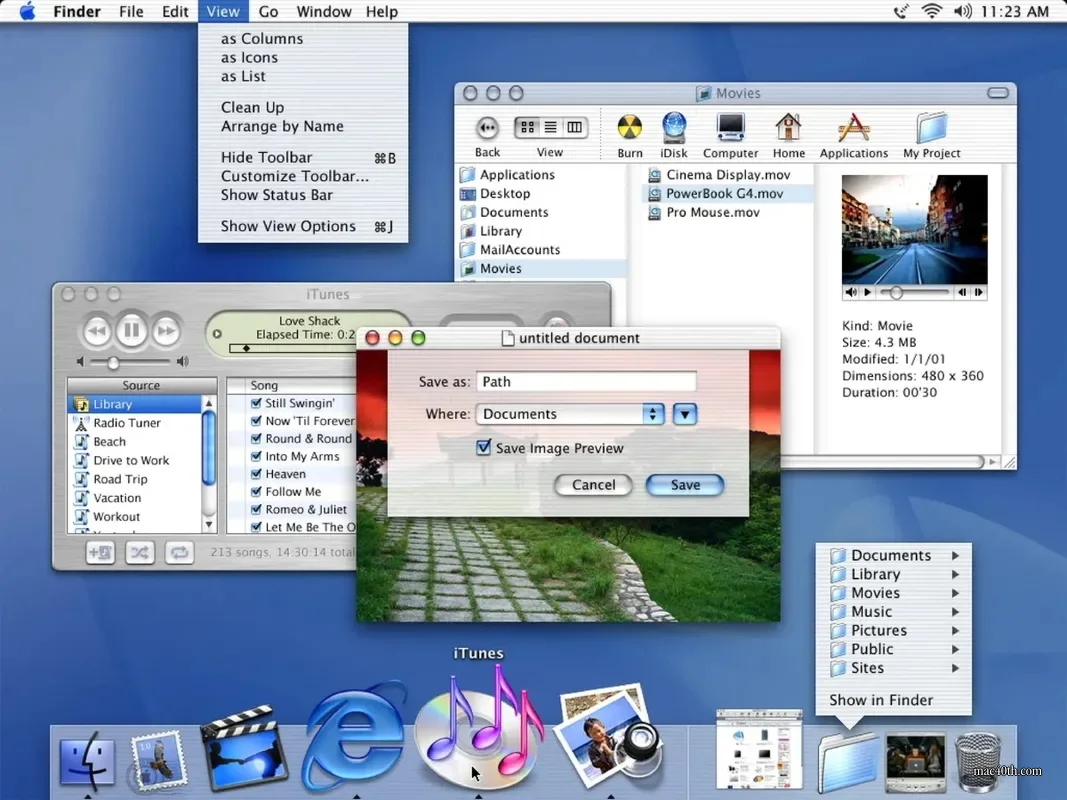Enable the Save Image Preview checkbox
The height and width of the screenshot is (800, 1067).
click(483, 448)
